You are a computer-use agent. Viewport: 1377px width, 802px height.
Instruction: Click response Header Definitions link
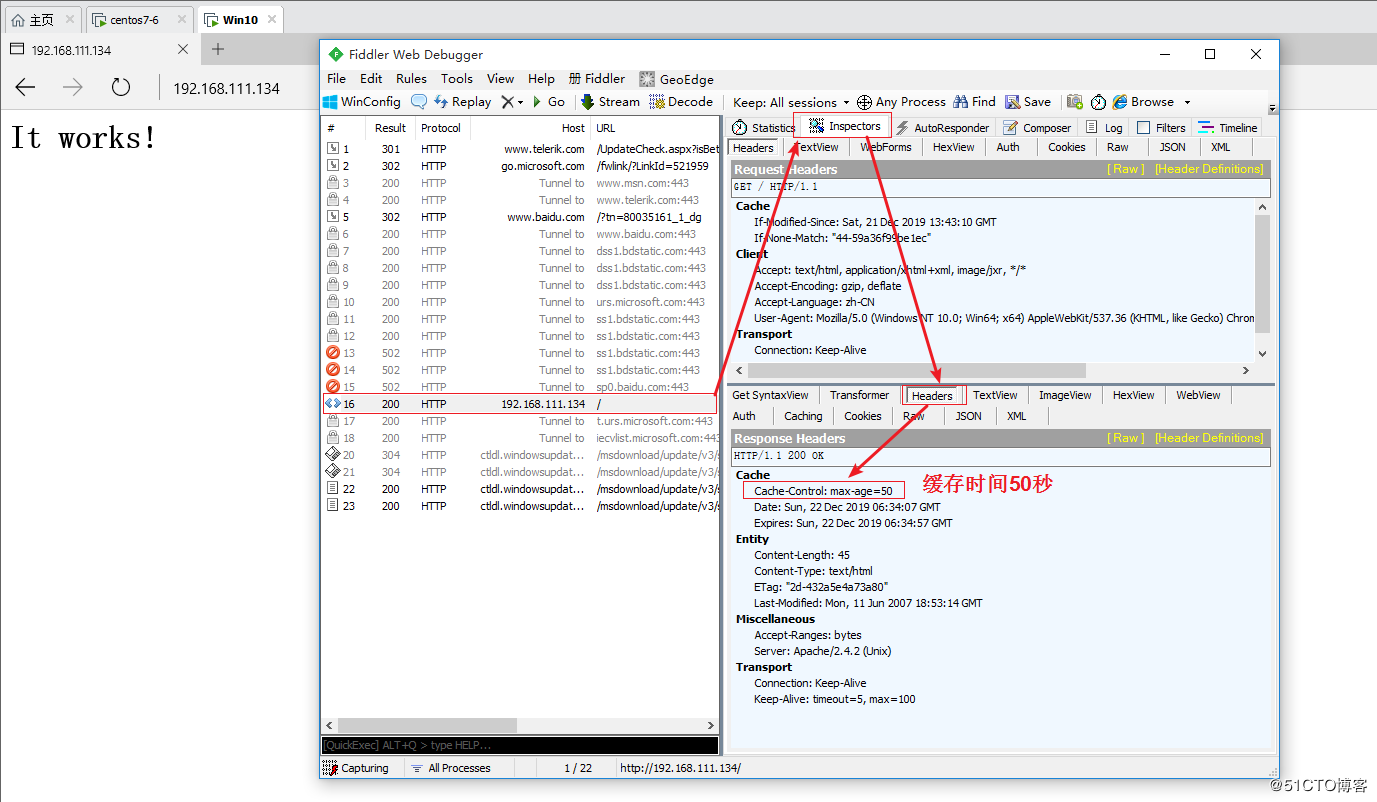click(x=1209, y=438)
